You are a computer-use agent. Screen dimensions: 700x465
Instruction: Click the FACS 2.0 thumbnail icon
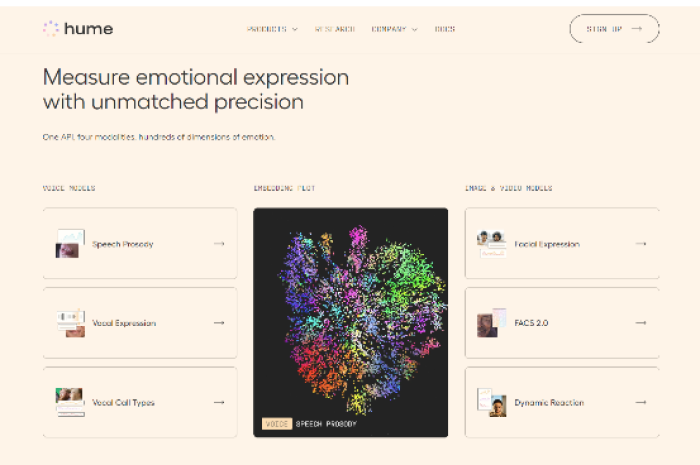492,323
